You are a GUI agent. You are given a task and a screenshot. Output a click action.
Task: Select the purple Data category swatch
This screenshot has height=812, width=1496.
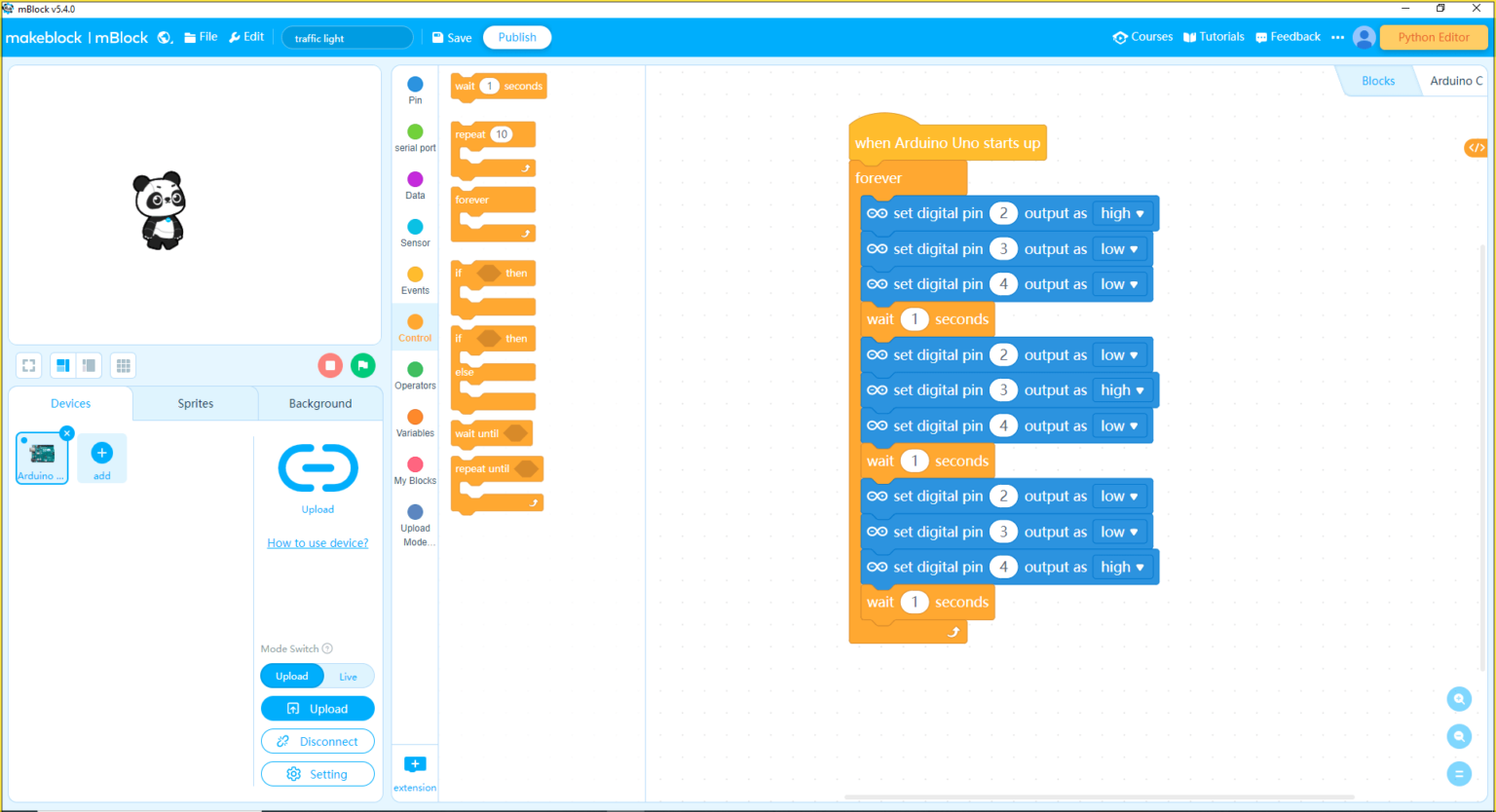pos(415,179)
